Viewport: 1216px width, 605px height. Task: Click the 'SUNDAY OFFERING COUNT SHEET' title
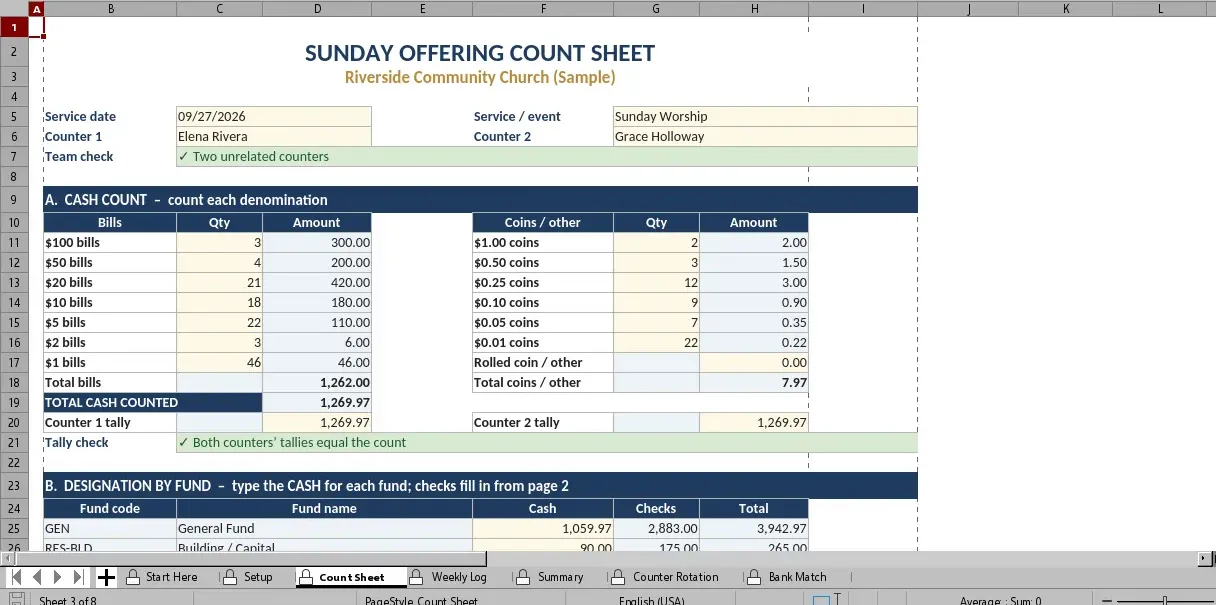(x=480, y=54)
